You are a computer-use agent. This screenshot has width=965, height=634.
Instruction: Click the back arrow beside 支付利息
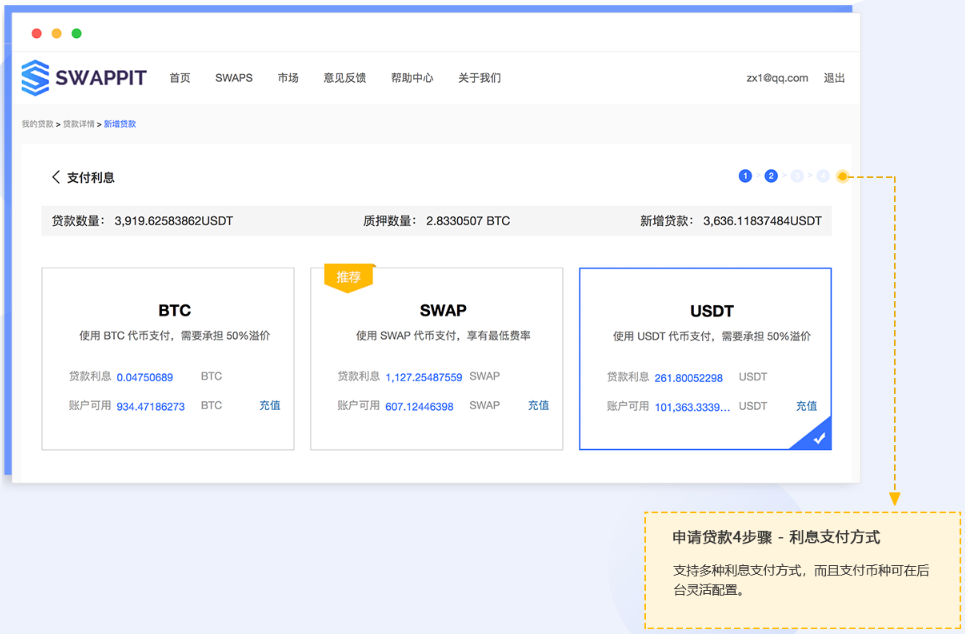[x=57, y=175]
